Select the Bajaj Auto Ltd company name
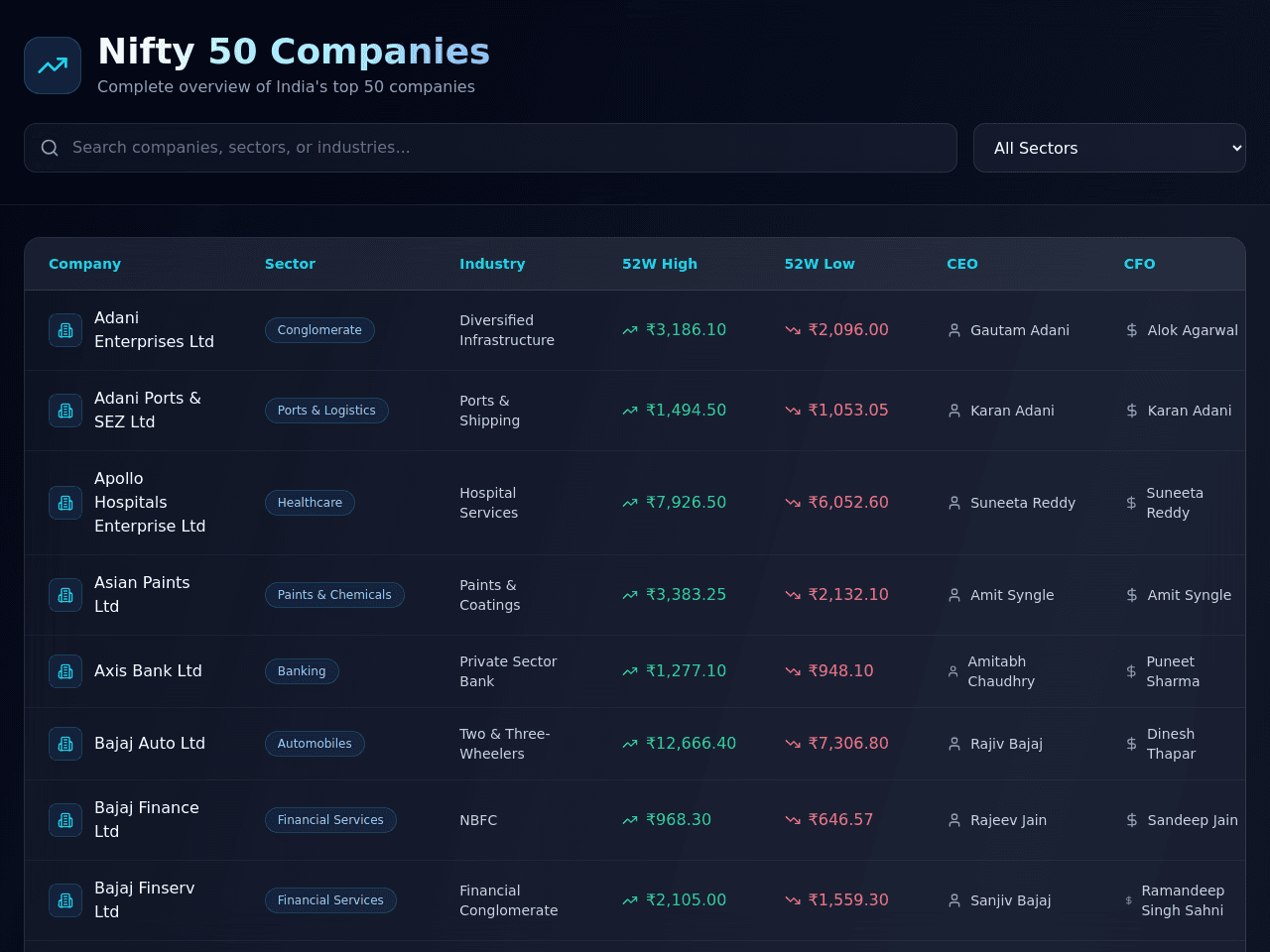The width and height of the screenshot is (1270, 952). tap(150, 744)
